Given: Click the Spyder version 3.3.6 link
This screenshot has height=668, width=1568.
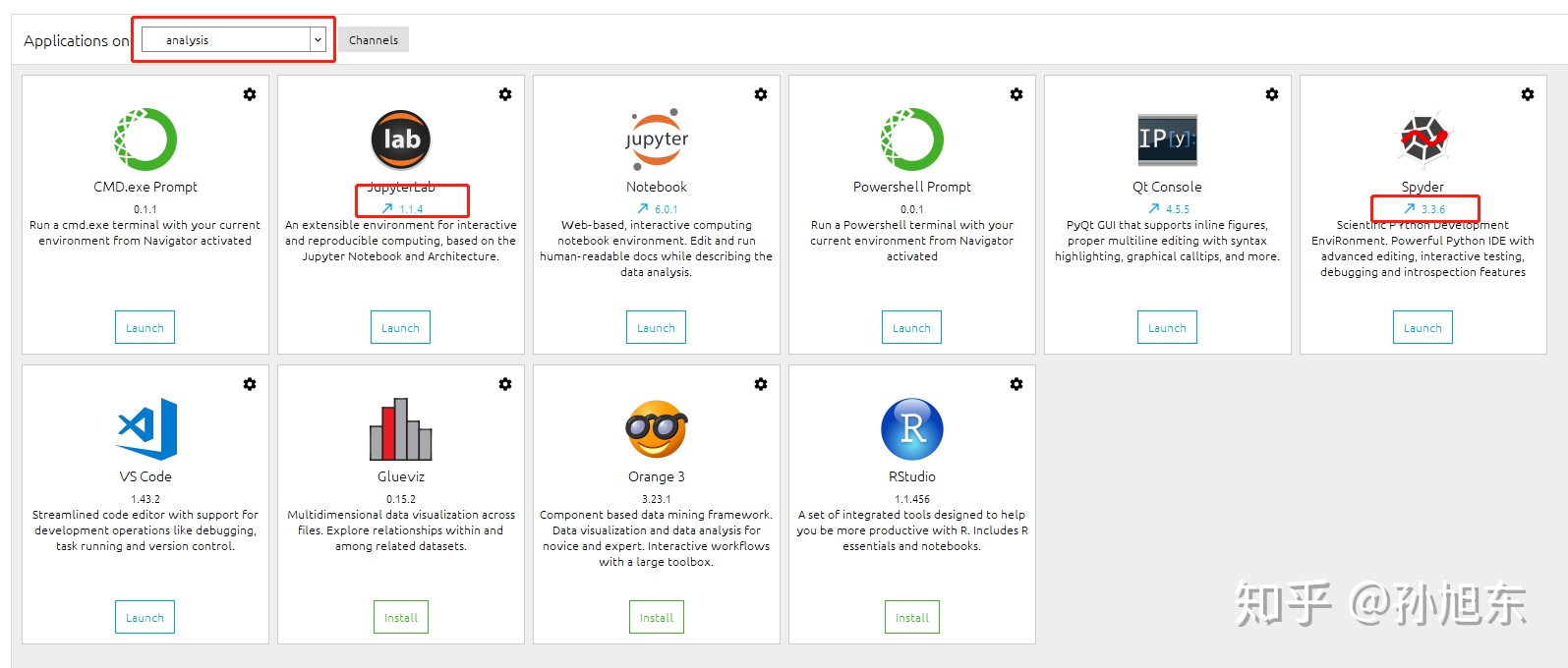Looking at the screenshot, I should (x=1433, y=209).
